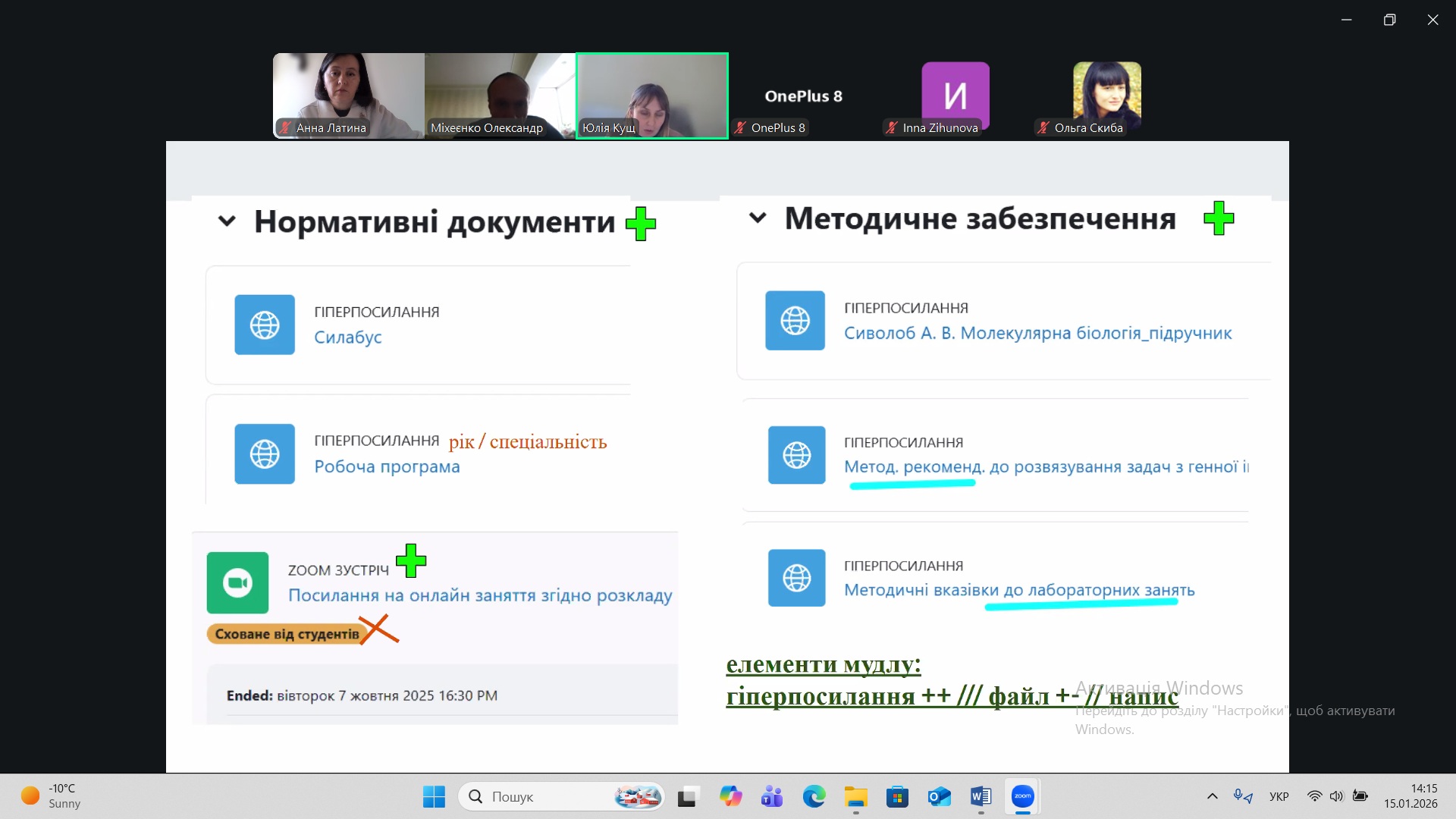This screenshot has width=1456, height=819.
Task: Click the globe icon beside Робоча програма
Action: tap(265, 453)
